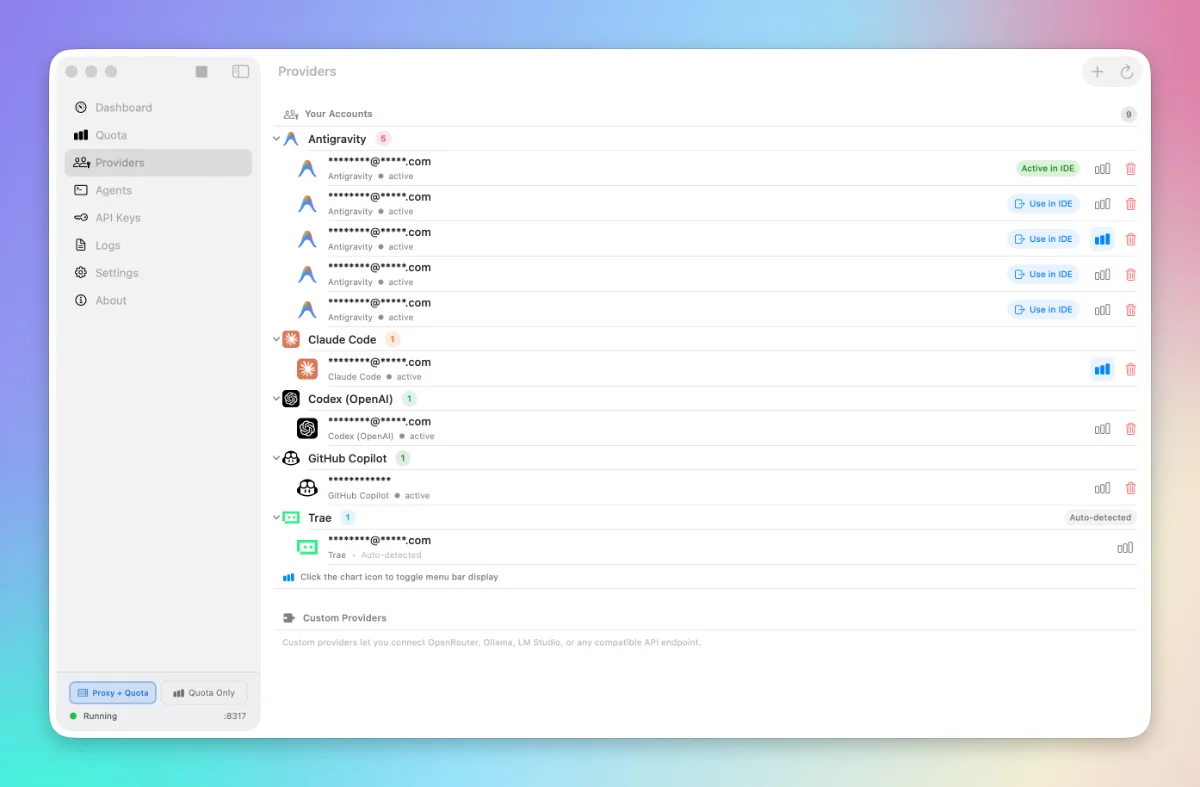
Task: Click the Your Accounts heading
Action: coord(338,114)
